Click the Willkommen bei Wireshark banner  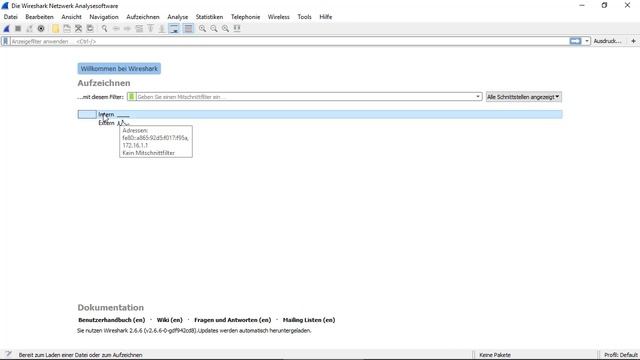click(x=119, y=69)
